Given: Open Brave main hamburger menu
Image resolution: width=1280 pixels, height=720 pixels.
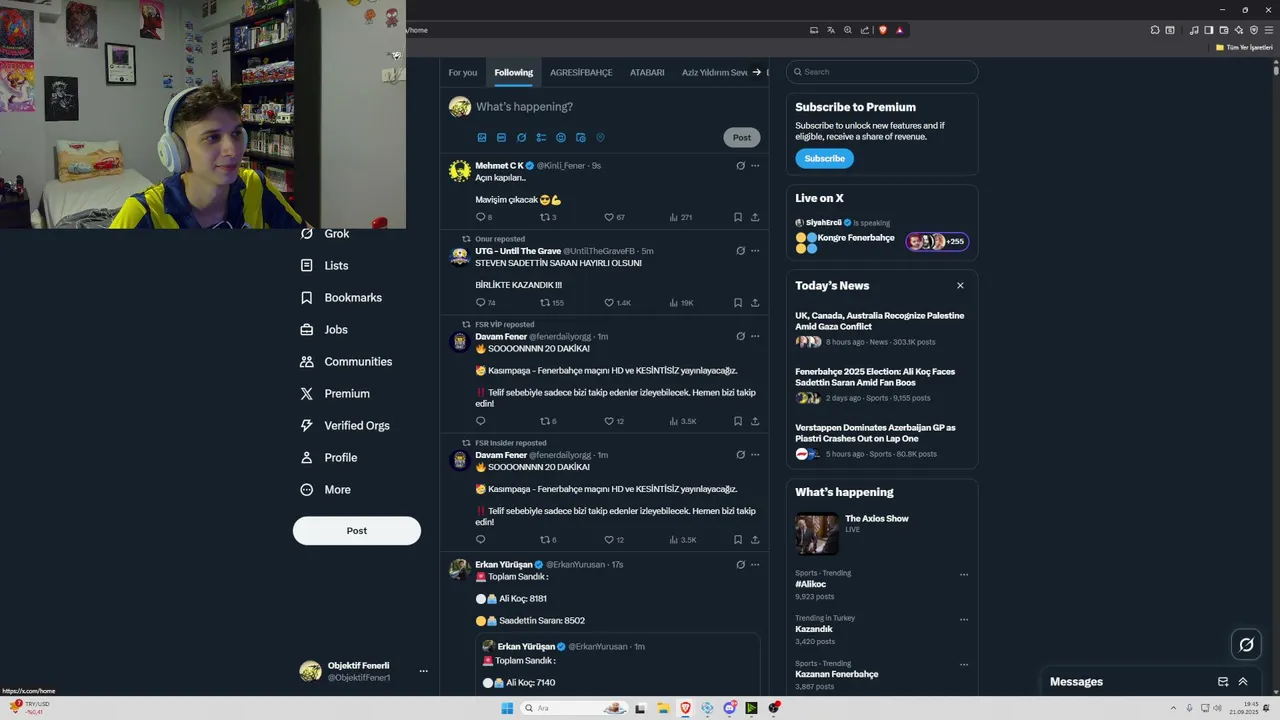Looking at the screenshot, I should point(1268,30).
